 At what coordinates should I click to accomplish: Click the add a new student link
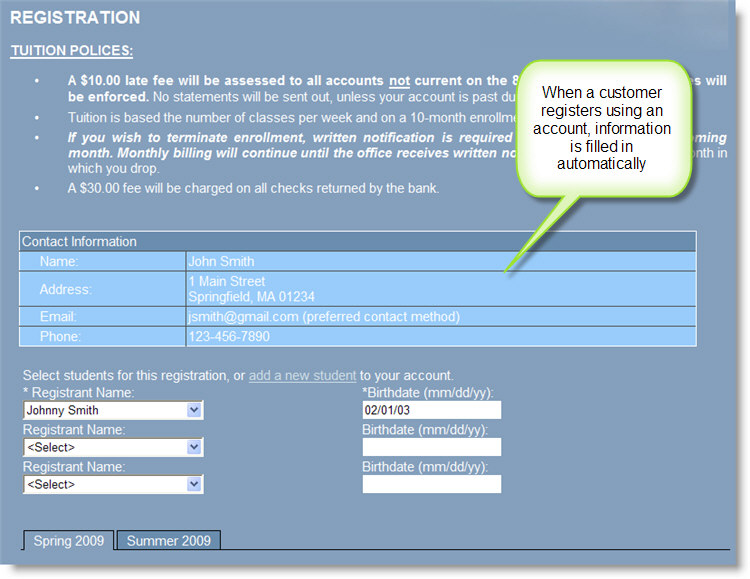coord(302,376)
